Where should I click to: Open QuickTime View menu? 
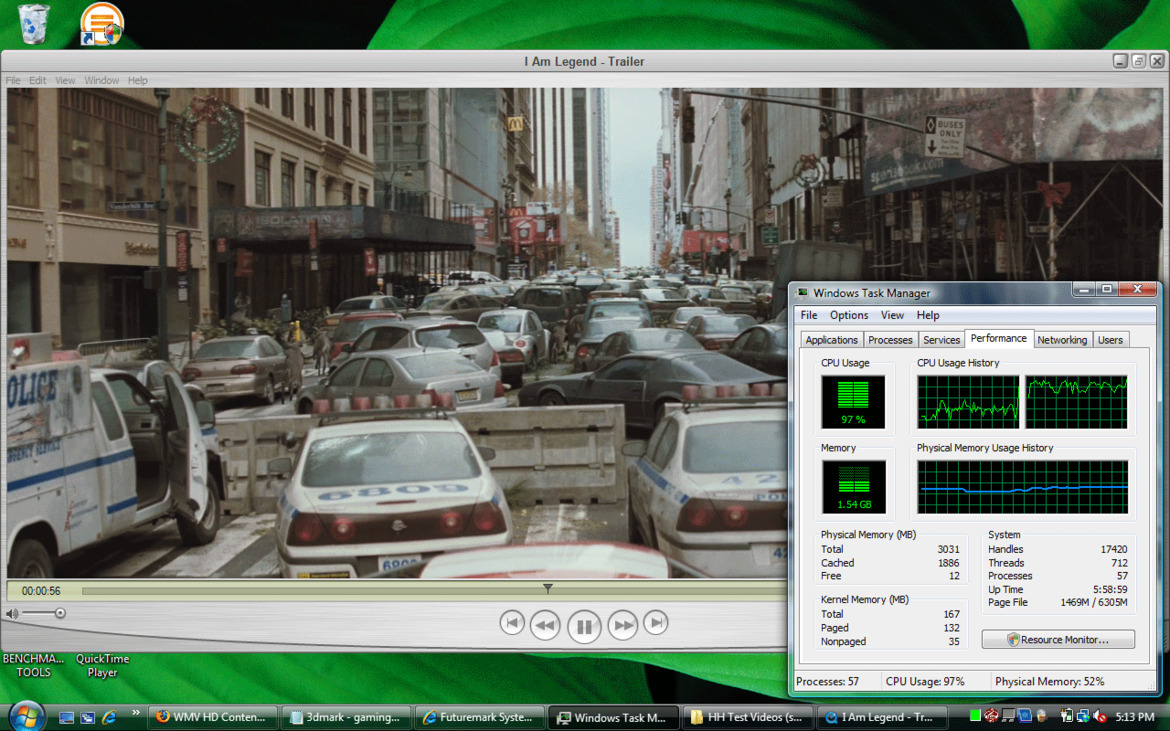pos(65,81)
